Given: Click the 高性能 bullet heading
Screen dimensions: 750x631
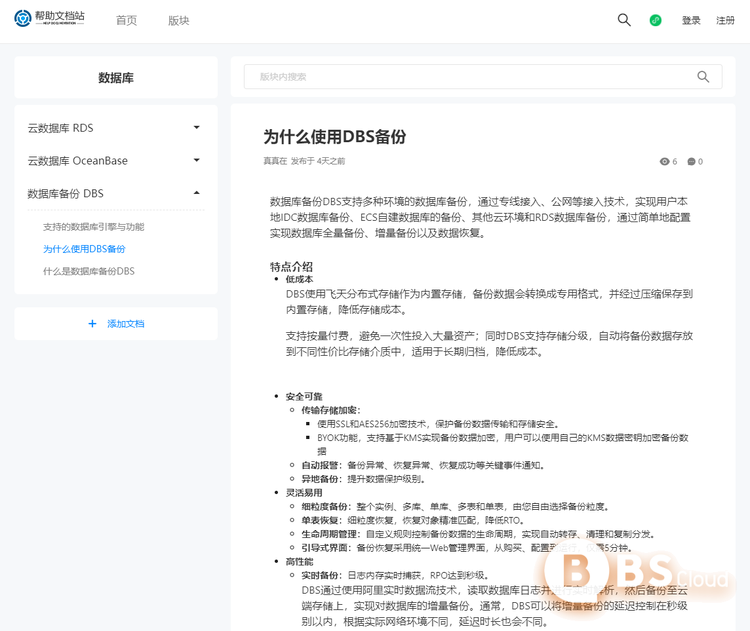Looking at the screenshot, I should (299, 562).
